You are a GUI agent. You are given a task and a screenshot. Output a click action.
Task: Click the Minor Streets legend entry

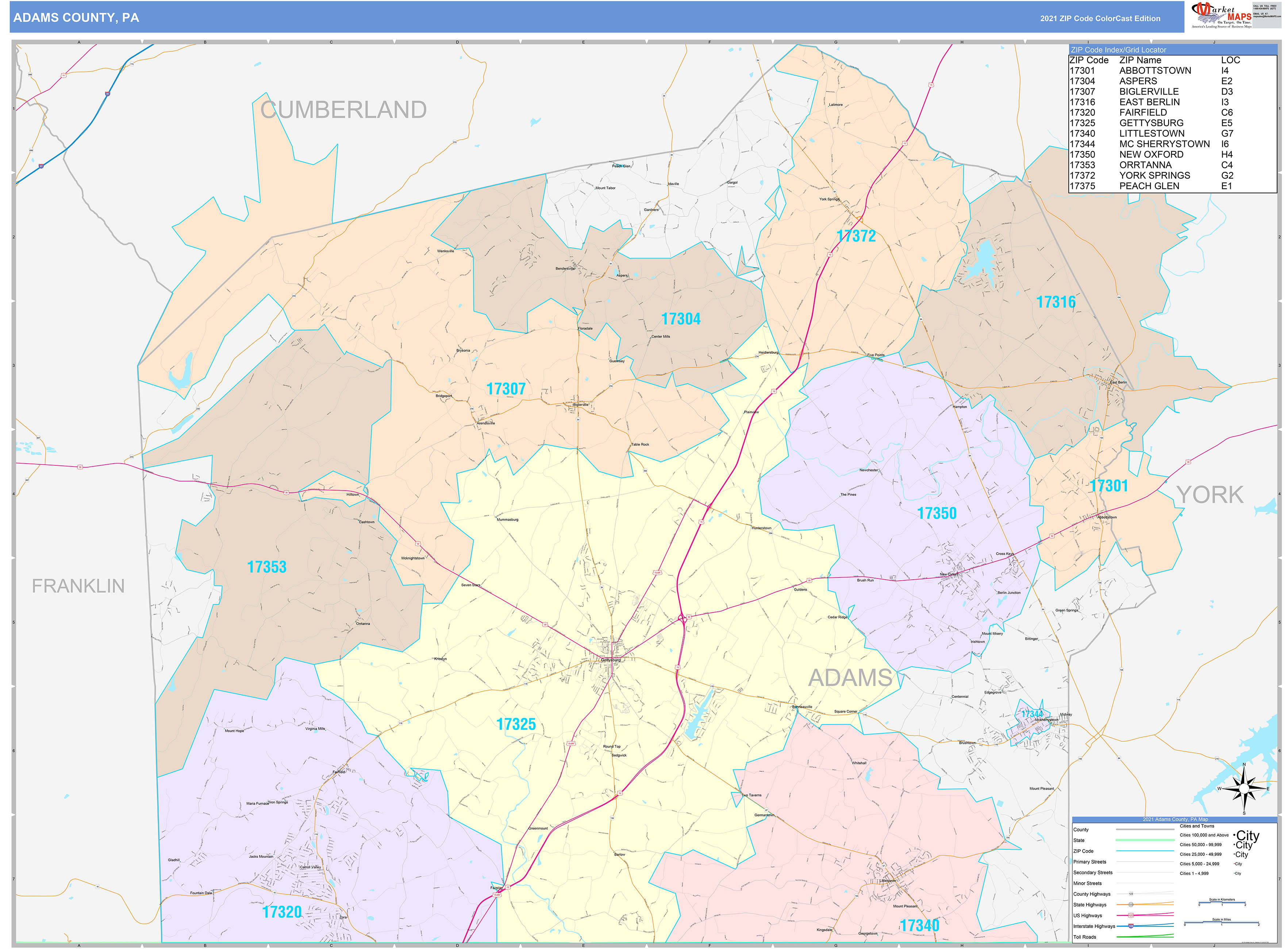click(x=1123, y=883)
